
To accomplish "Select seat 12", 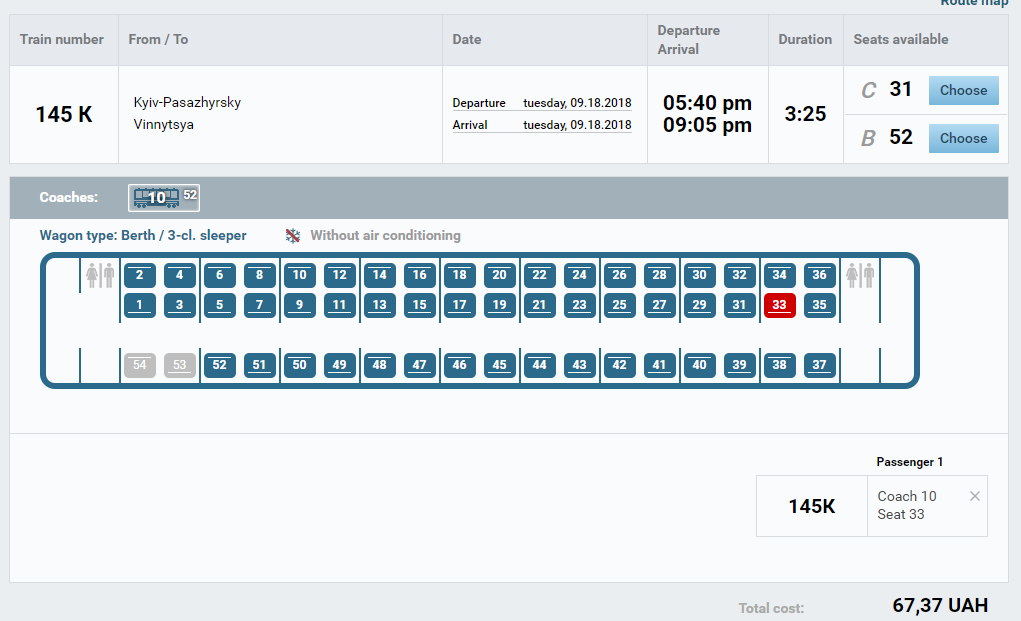I will 340,275.
